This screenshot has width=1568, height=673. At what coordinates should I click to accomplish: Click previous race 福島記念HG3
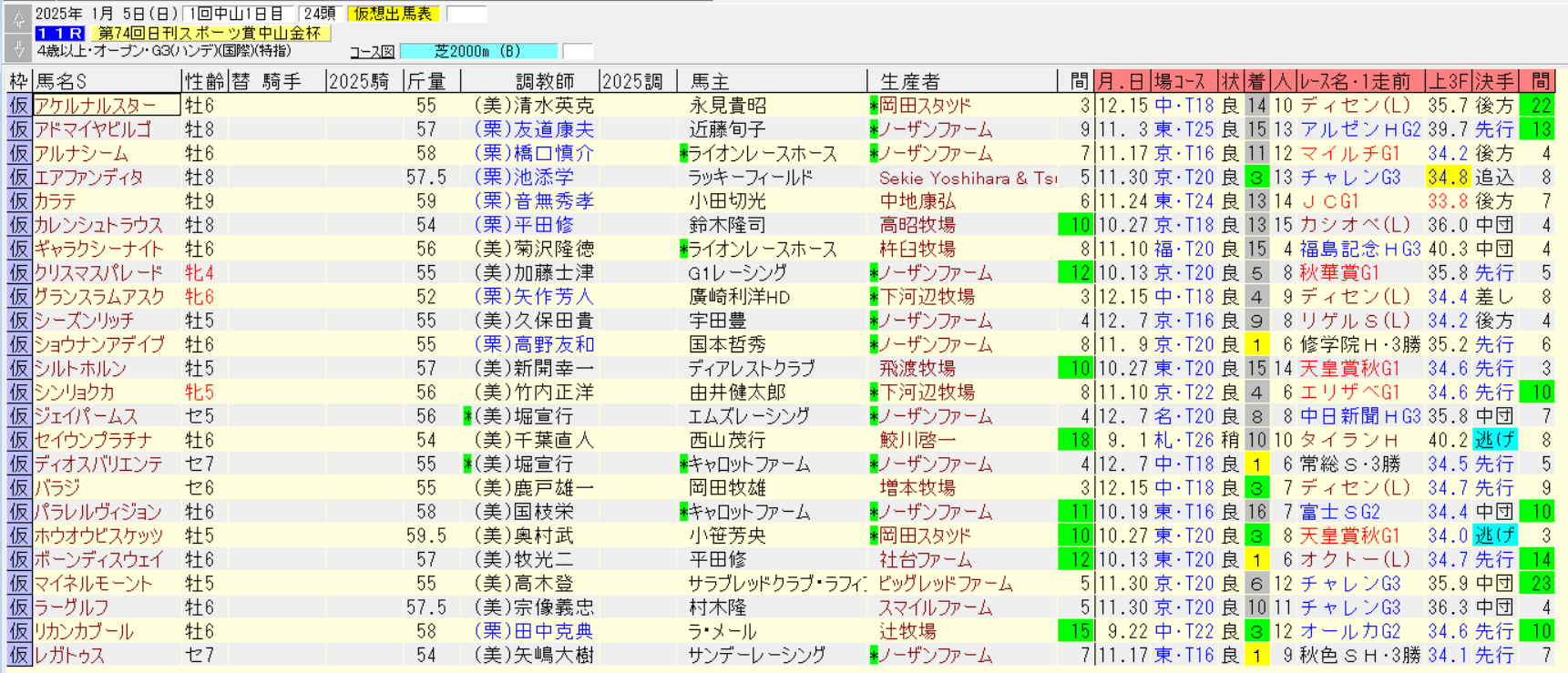1360,249
